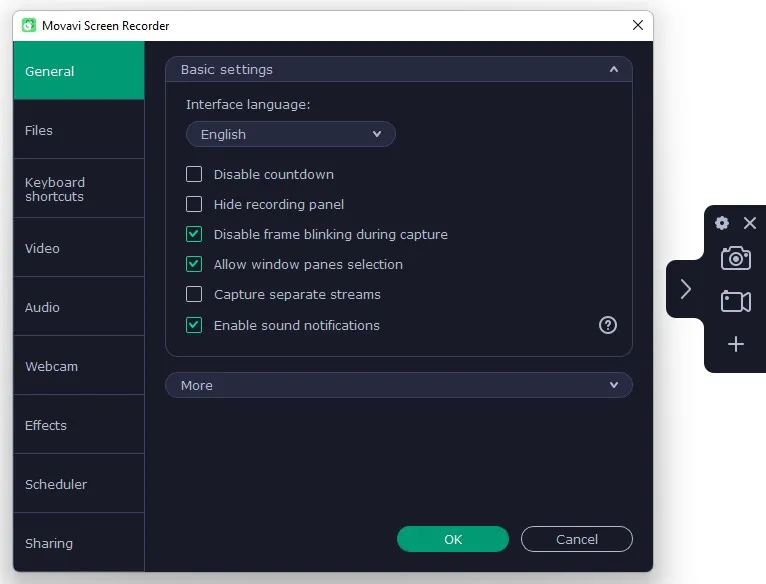Select the Scheduler tab
This screenshot has width=766, height=584.
[79, 484]
